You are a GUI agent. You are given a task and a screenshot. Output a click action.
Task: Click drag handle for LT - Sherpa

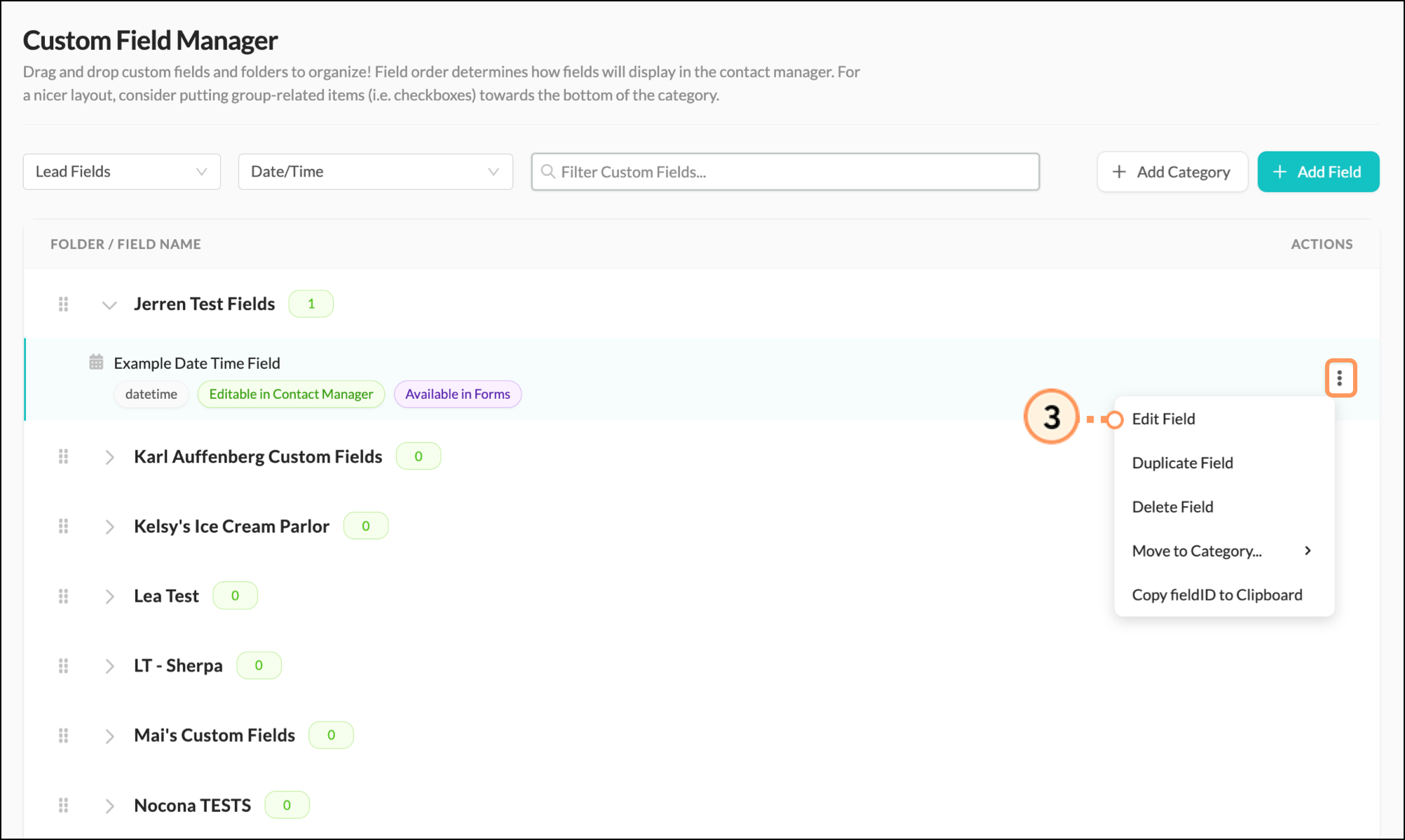(63, 665)
